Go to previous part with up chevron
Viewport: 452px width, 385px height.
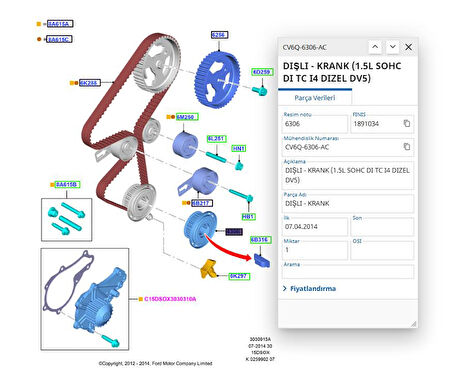pos(375,47)
